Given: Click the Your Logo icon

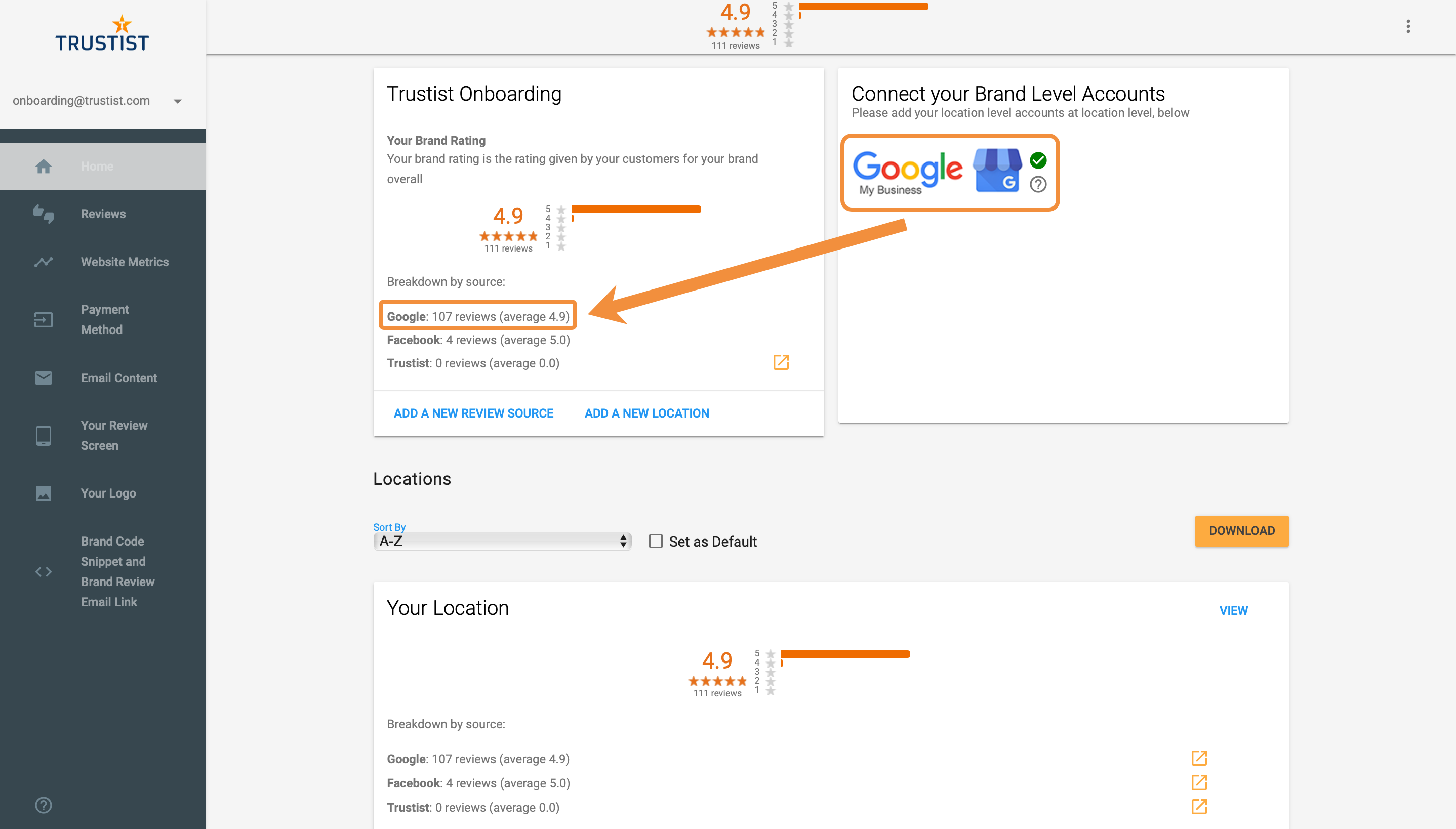Looking at the screenshot, I should 43,492.
